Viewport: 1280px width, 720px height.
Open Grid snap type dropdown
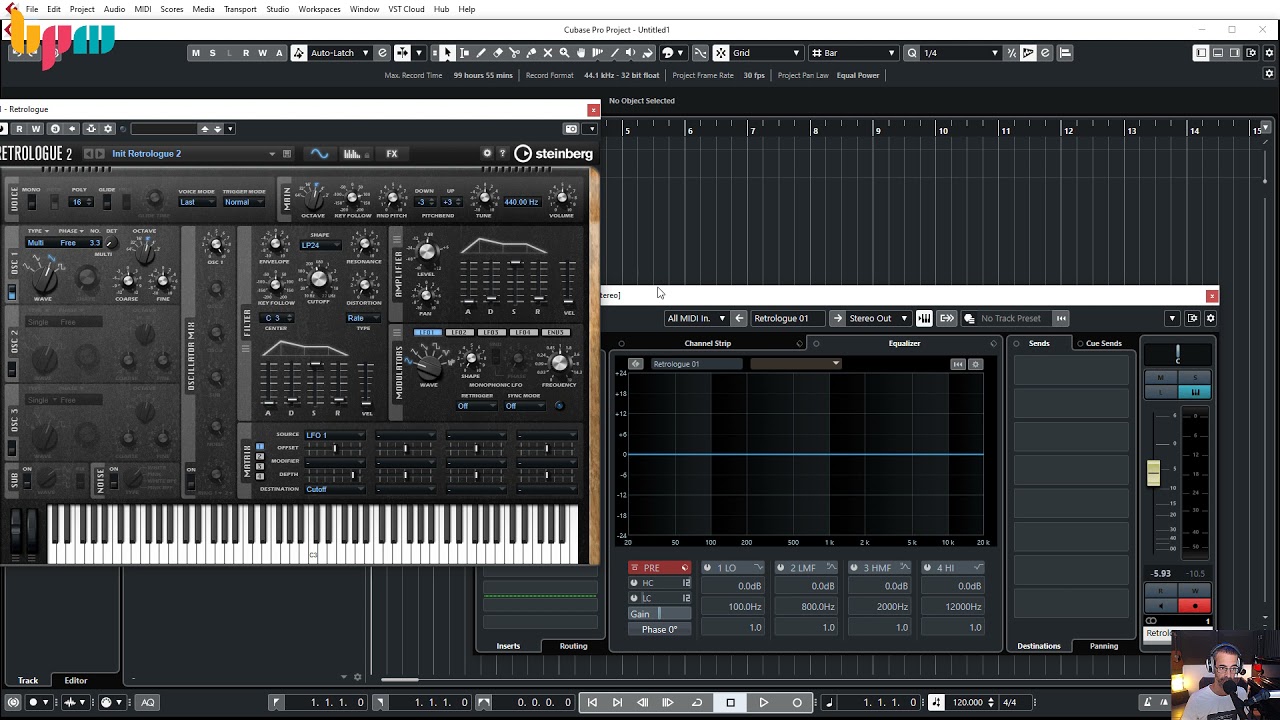[x=767, y=53]
